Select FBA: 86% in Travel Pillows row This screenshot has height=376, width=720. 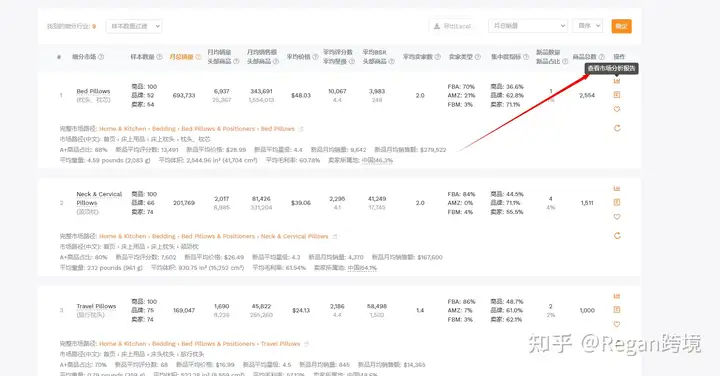point(461,302)
